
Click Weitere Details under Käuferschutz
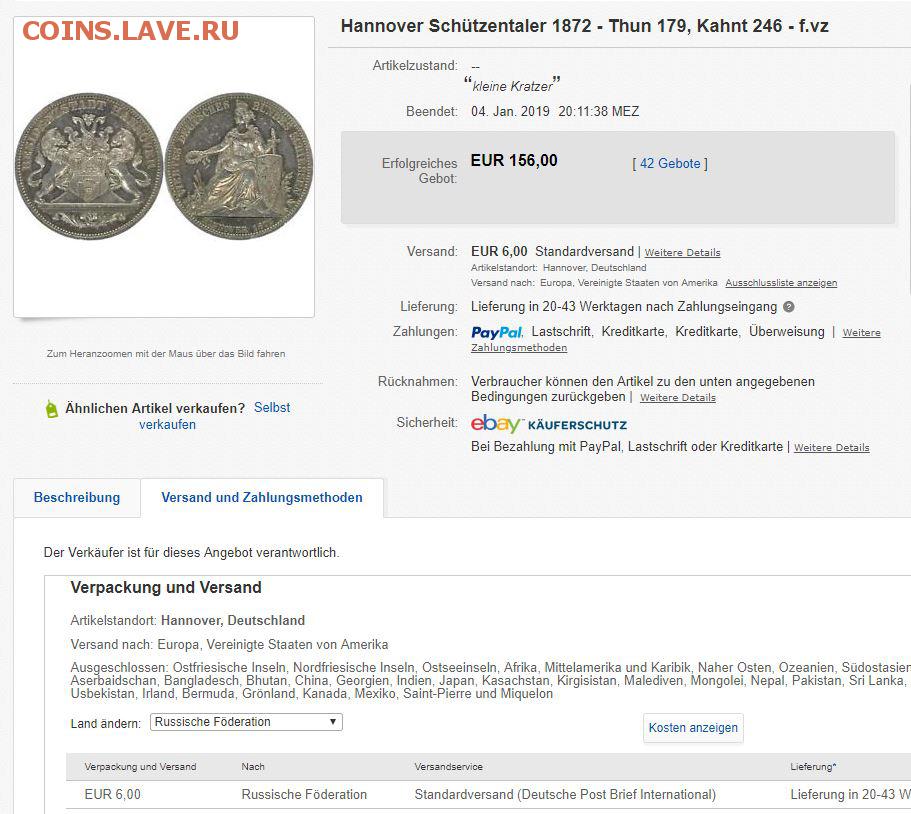coord(831,448)
